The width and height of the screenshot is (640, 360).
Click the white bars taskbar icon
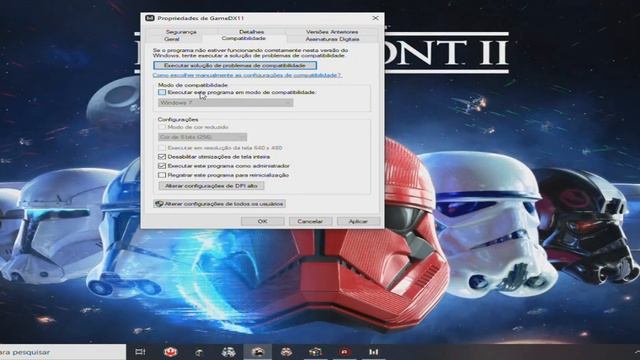tap(373, 352)
